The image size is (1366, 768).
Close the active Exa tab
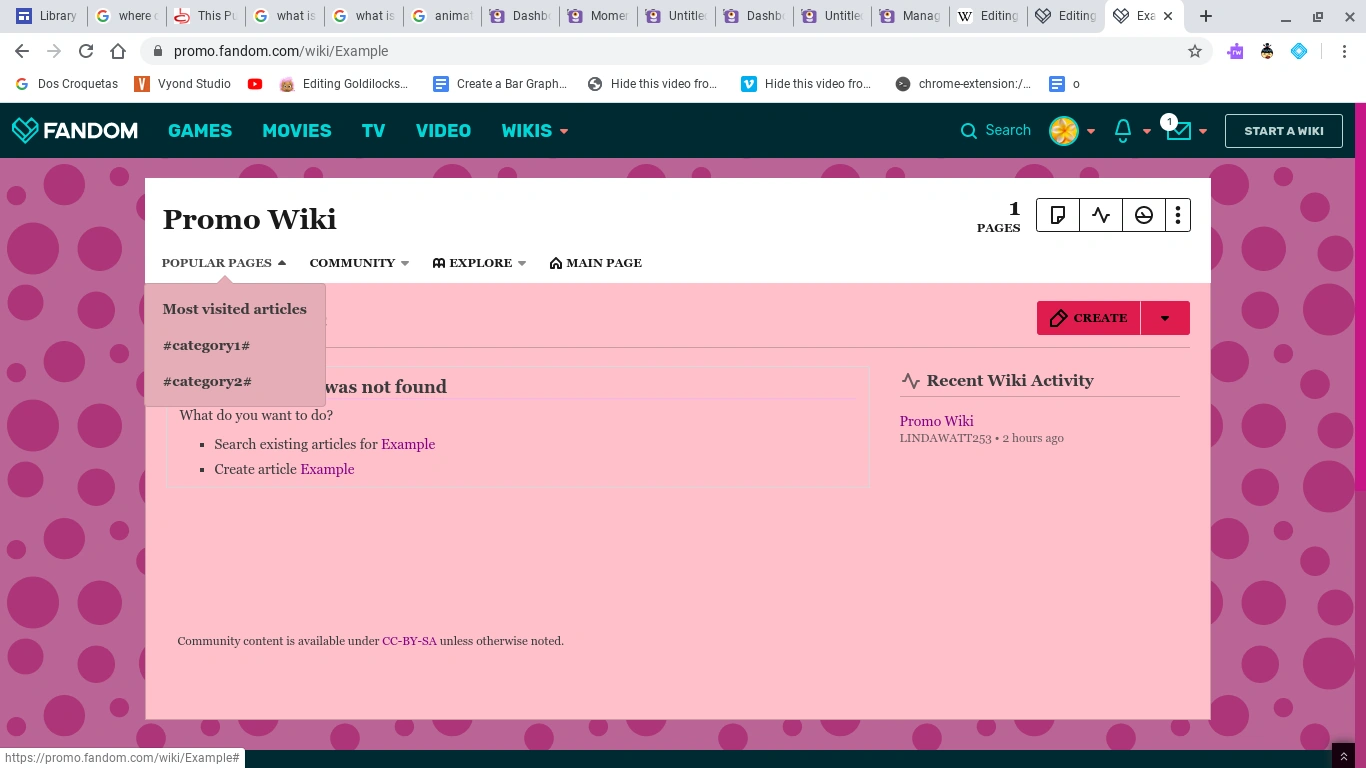coord(1168,16)
